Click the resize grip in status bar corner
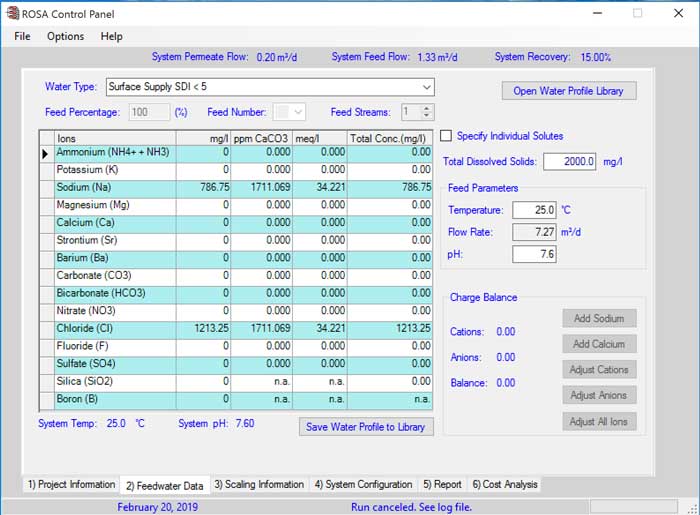 click(693, 508)
